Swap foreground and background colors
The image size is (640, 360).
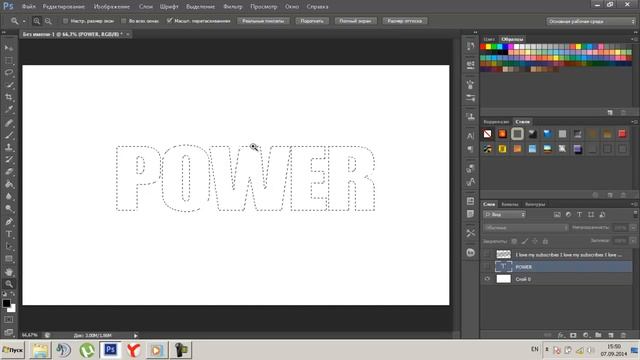tap(13, 294)
